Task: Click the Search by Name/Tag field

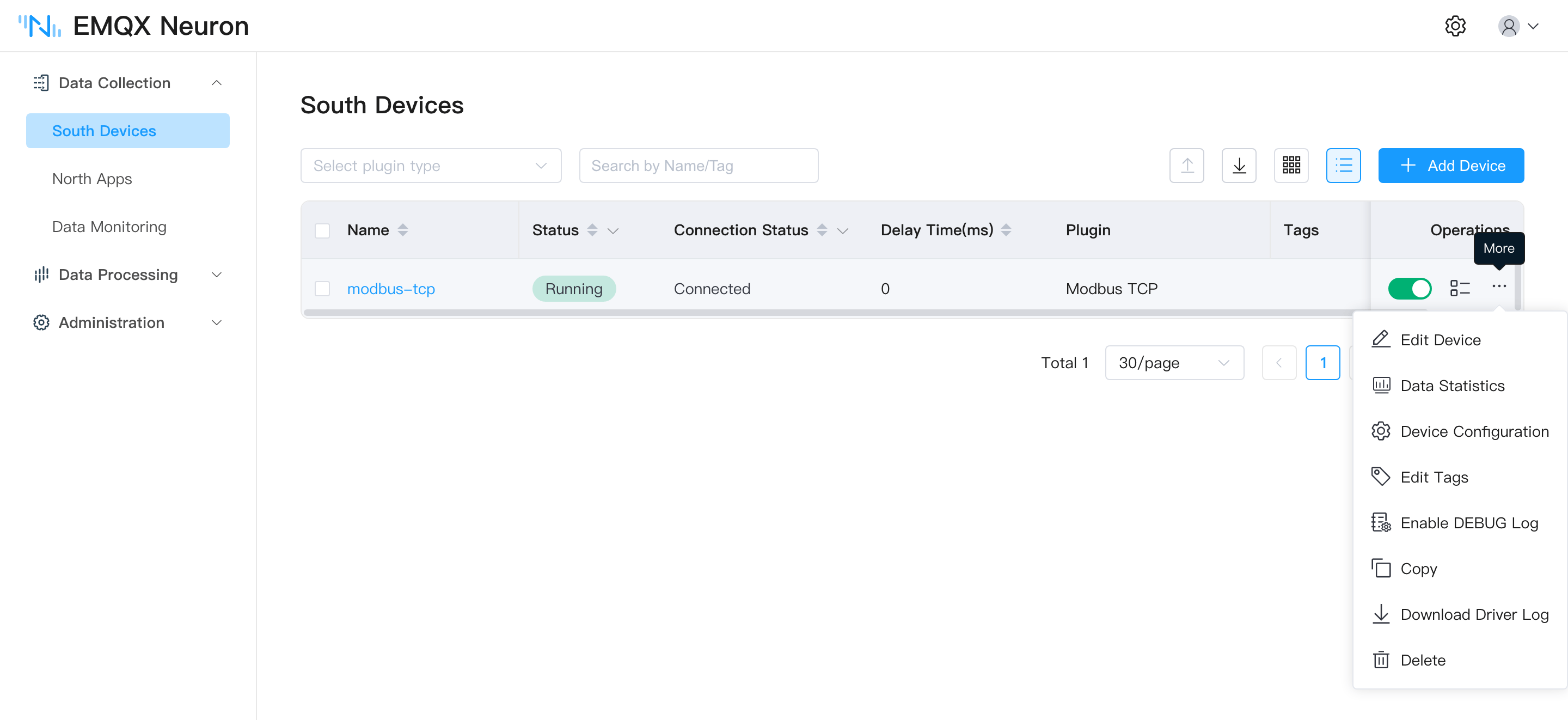Action: pos(698,165)
